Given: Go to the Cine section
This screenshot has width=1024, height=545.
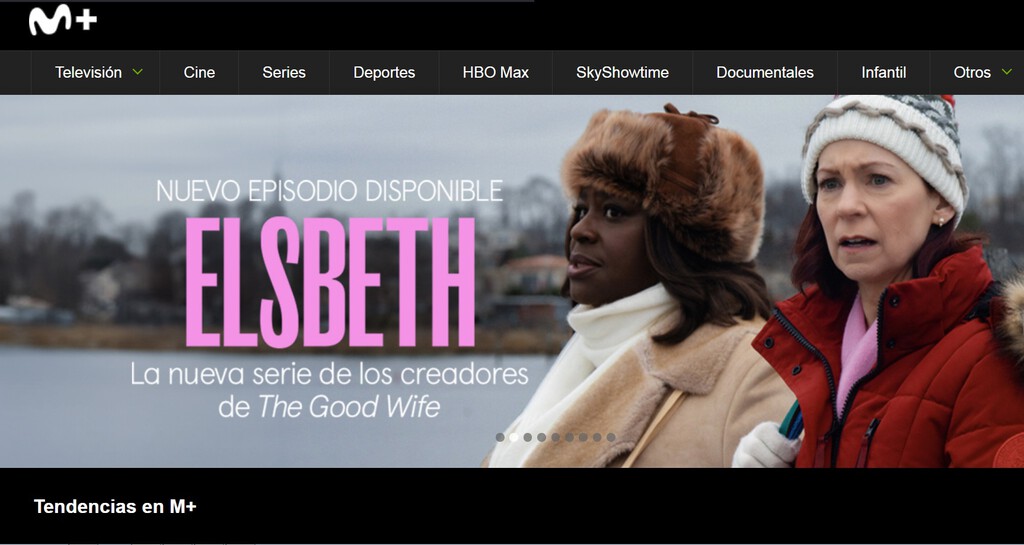Looking at the screenshot, I should pos(199,72).
